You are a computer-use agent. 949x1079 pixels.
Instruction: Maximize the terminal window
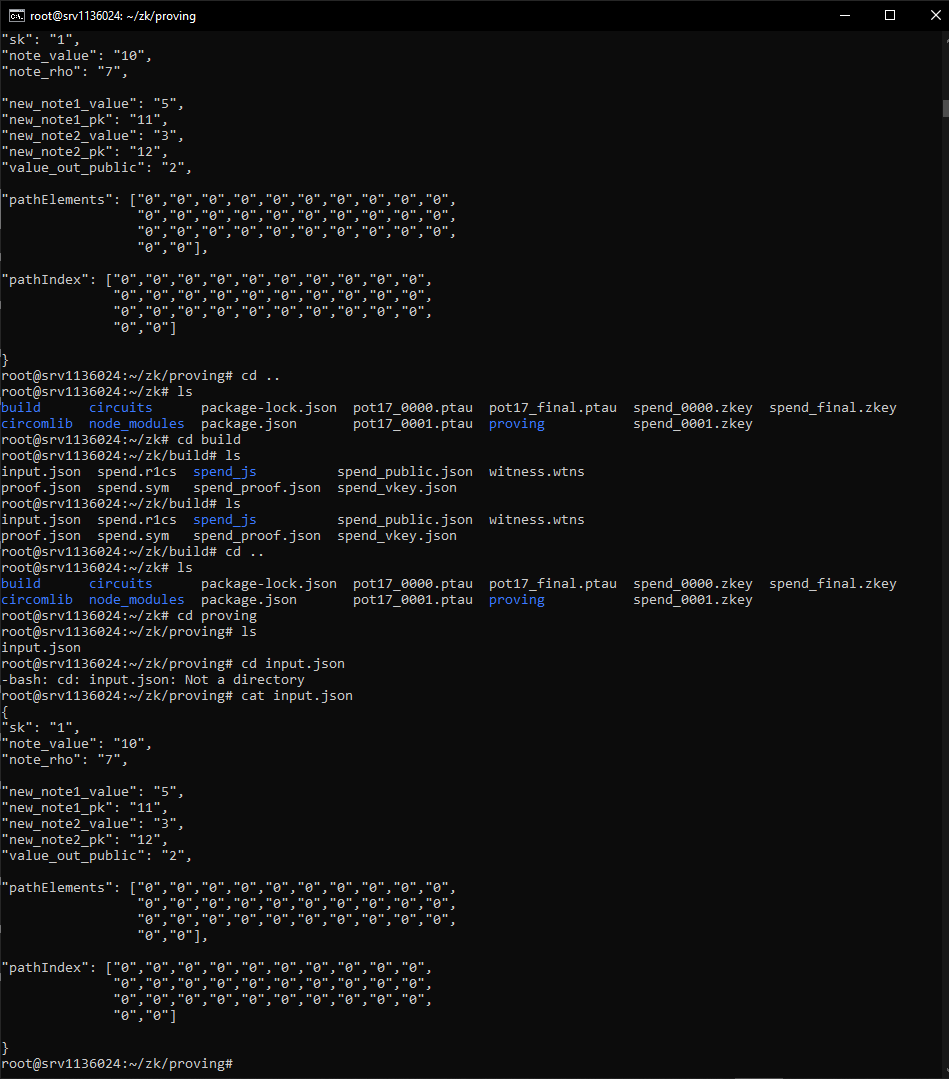[890, 15]
